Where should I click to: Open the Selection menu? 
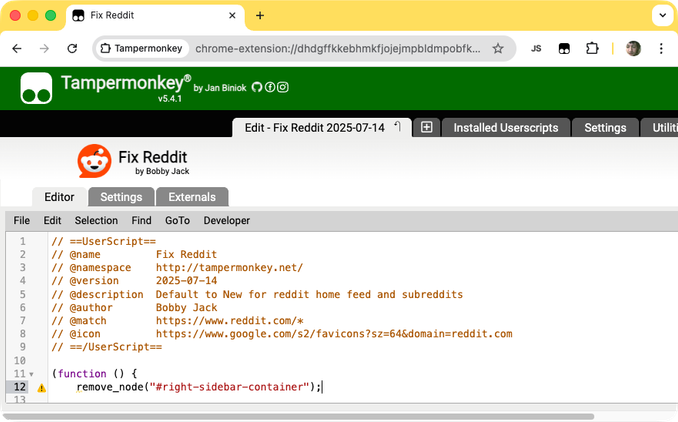tap(96, 221)
